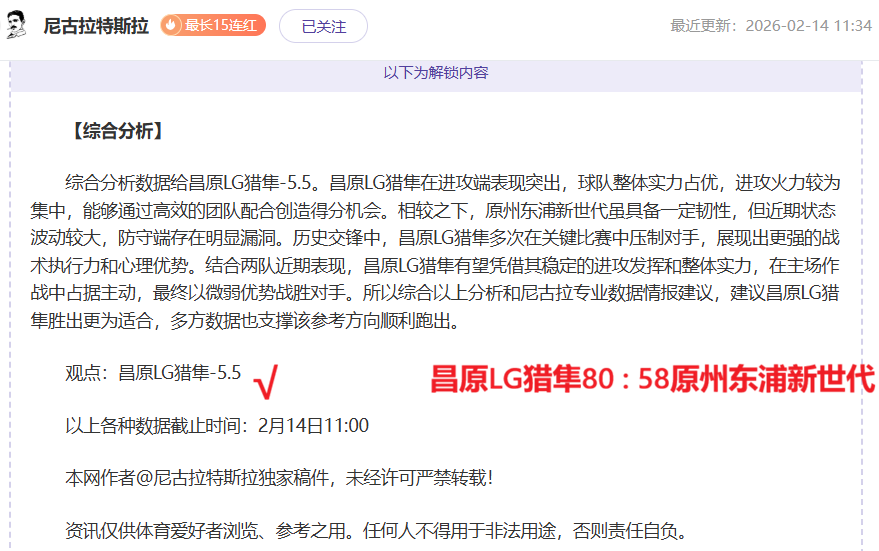
Task: Open the 尼古拉特斯拉 author name link
Action: (x=96, y=26)
